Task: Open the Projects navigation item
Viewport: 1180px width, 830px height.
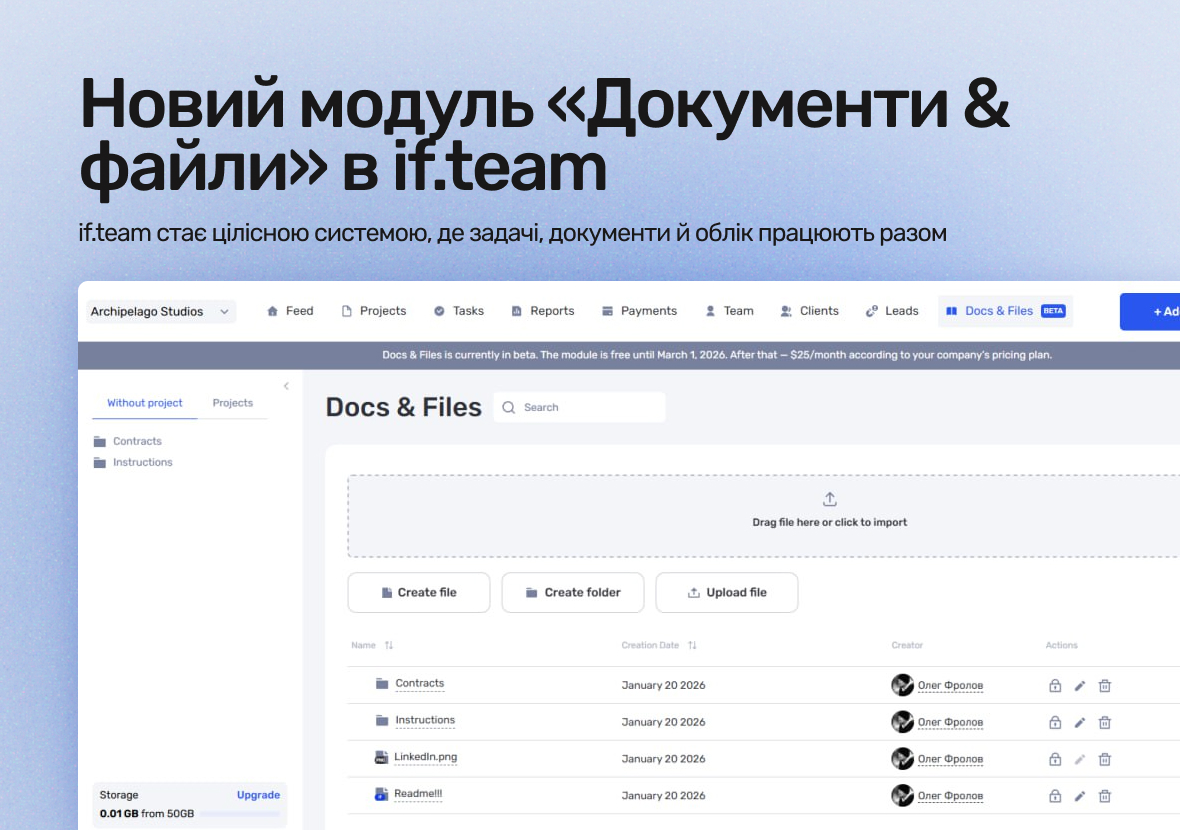Action: (374, 311)
